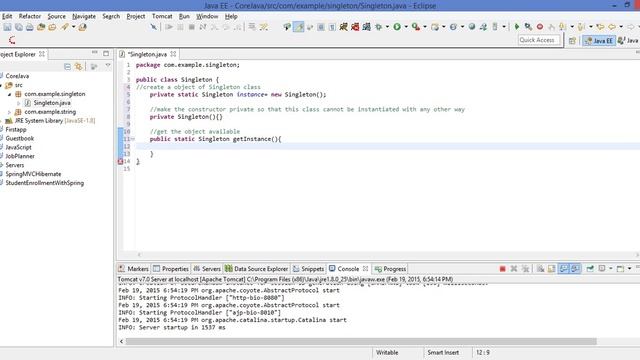Open the Debug button dropdown arrow
The width and height of the screenshot is (640, 360).
tap(387, 27)
